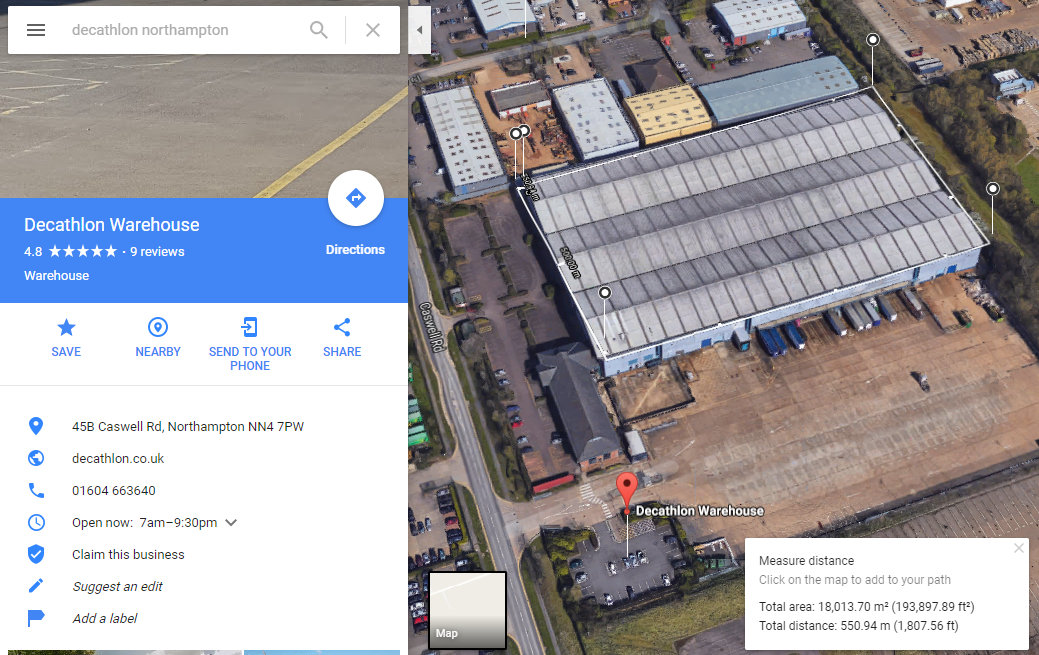Select Claim this business
The width and height of the screenshot is (1039, 655).
tap(128, 554)
